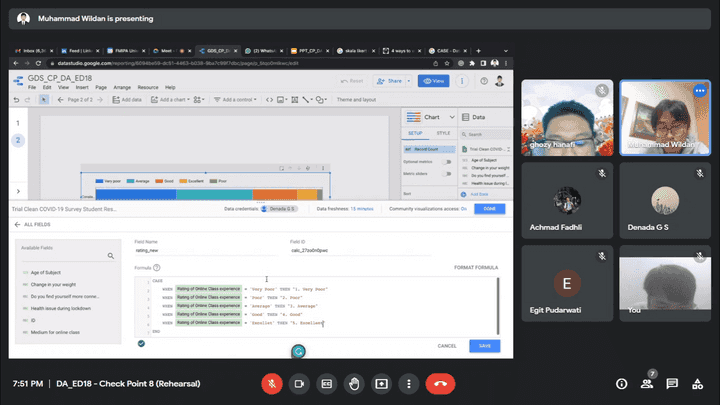Go back via ALL FIELDS arrow
The width and height of the screenshot is (720, 405).
(x=18, y=225)
